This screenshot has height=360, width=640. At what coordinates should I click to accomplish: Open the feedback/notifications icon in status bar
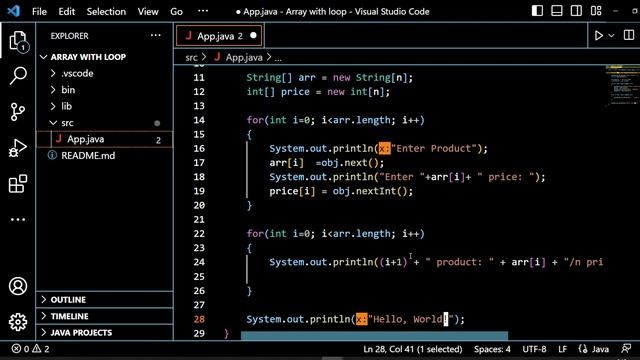point(626,349)
